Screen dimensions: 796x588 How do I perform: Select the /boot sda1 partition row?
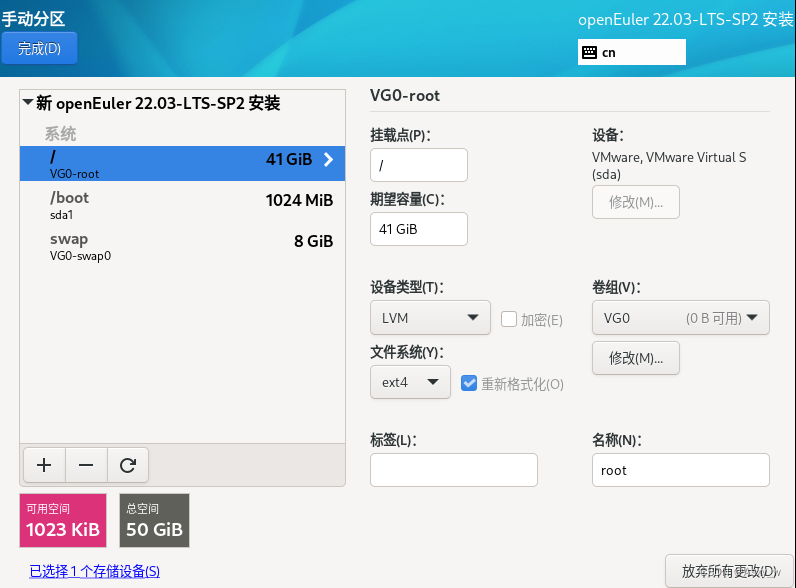[182, 205]
